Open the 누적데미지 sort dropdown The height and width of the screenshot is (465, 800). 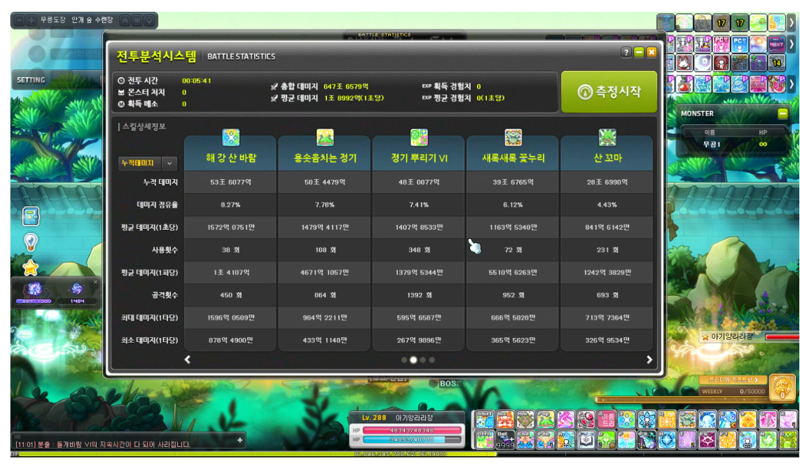[x=148, y=163]
